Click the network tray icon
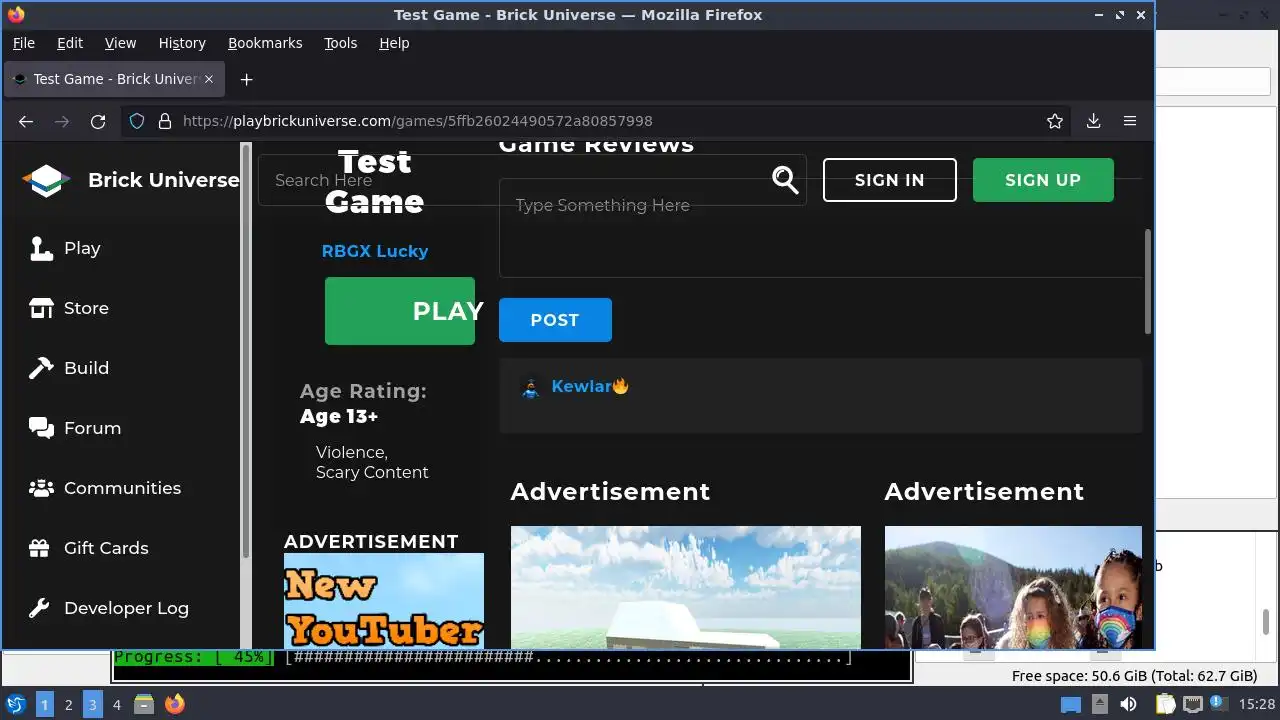 [x=1193, y=704]
